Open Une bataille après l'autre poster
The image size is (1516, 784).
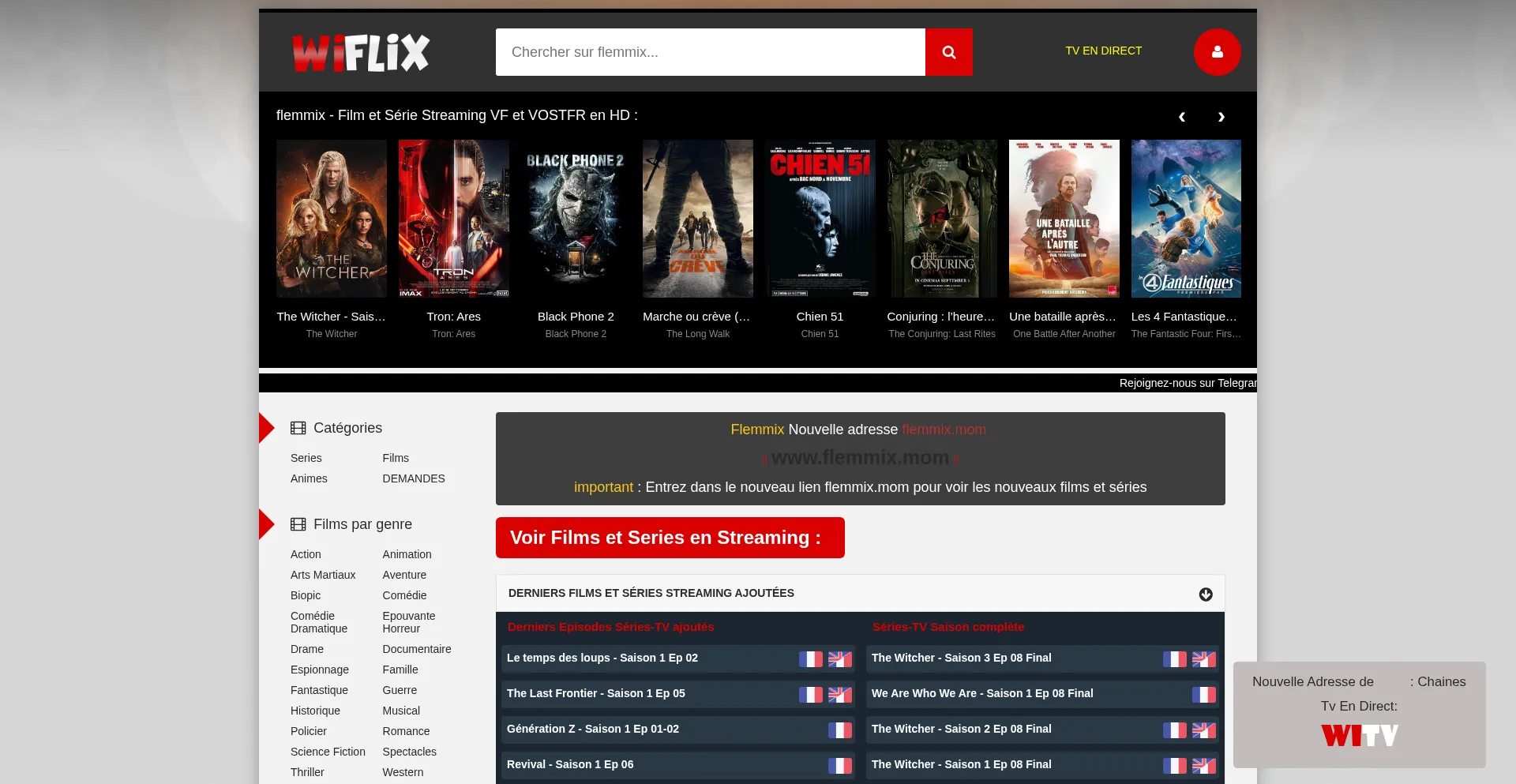click(x=1064, y=219)
